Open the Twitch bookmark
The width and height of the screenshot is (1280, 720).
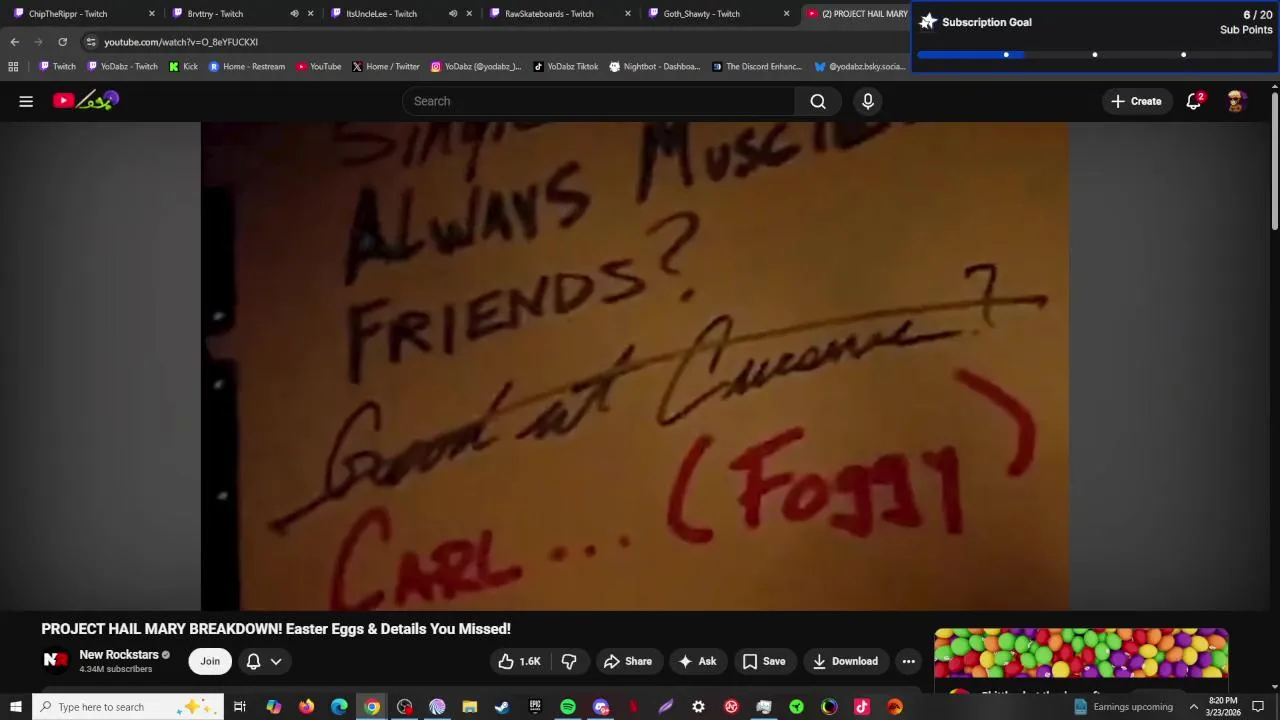[x=57, y=67]
